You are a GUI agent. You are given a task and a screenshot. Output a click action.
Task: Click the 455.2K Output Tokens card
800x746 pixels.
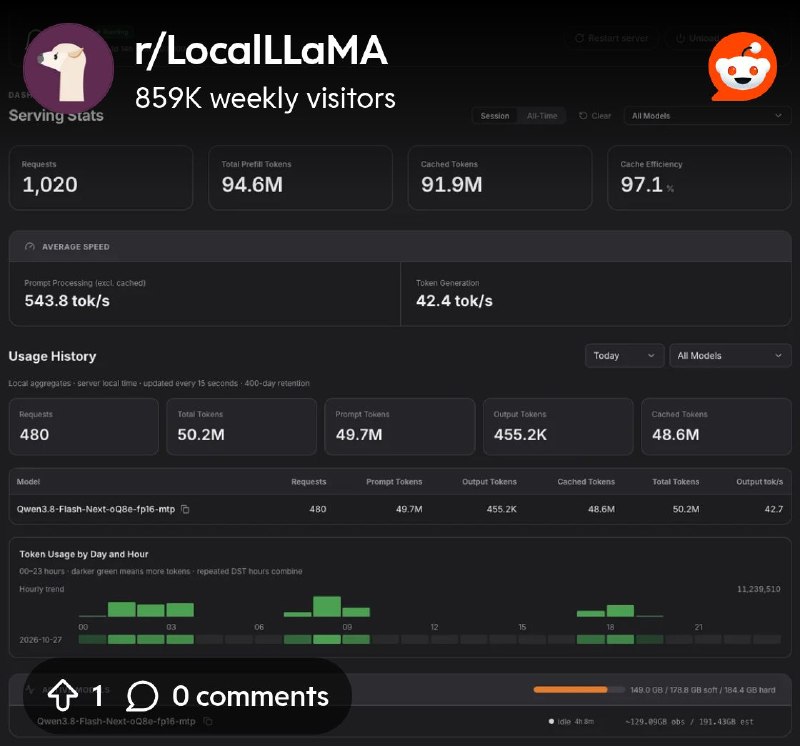[558, 427]
